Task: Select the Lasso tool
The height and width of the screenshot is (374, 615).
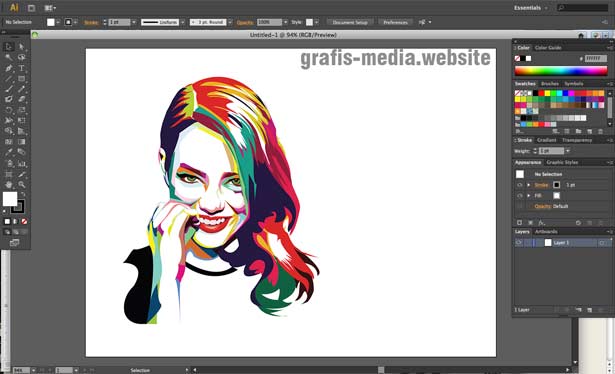Action: point(22,57)
